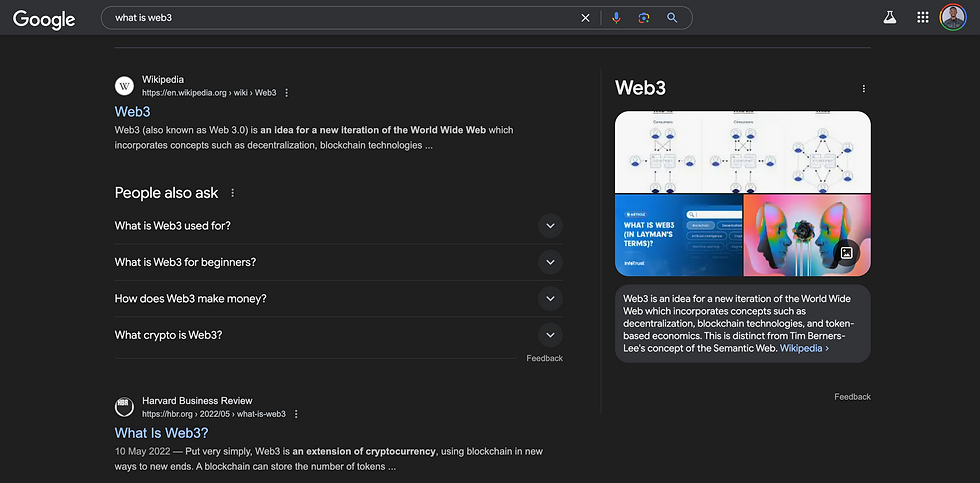
Task: Expand 'How does Web3 make money?'
Action: coord(339,299)
